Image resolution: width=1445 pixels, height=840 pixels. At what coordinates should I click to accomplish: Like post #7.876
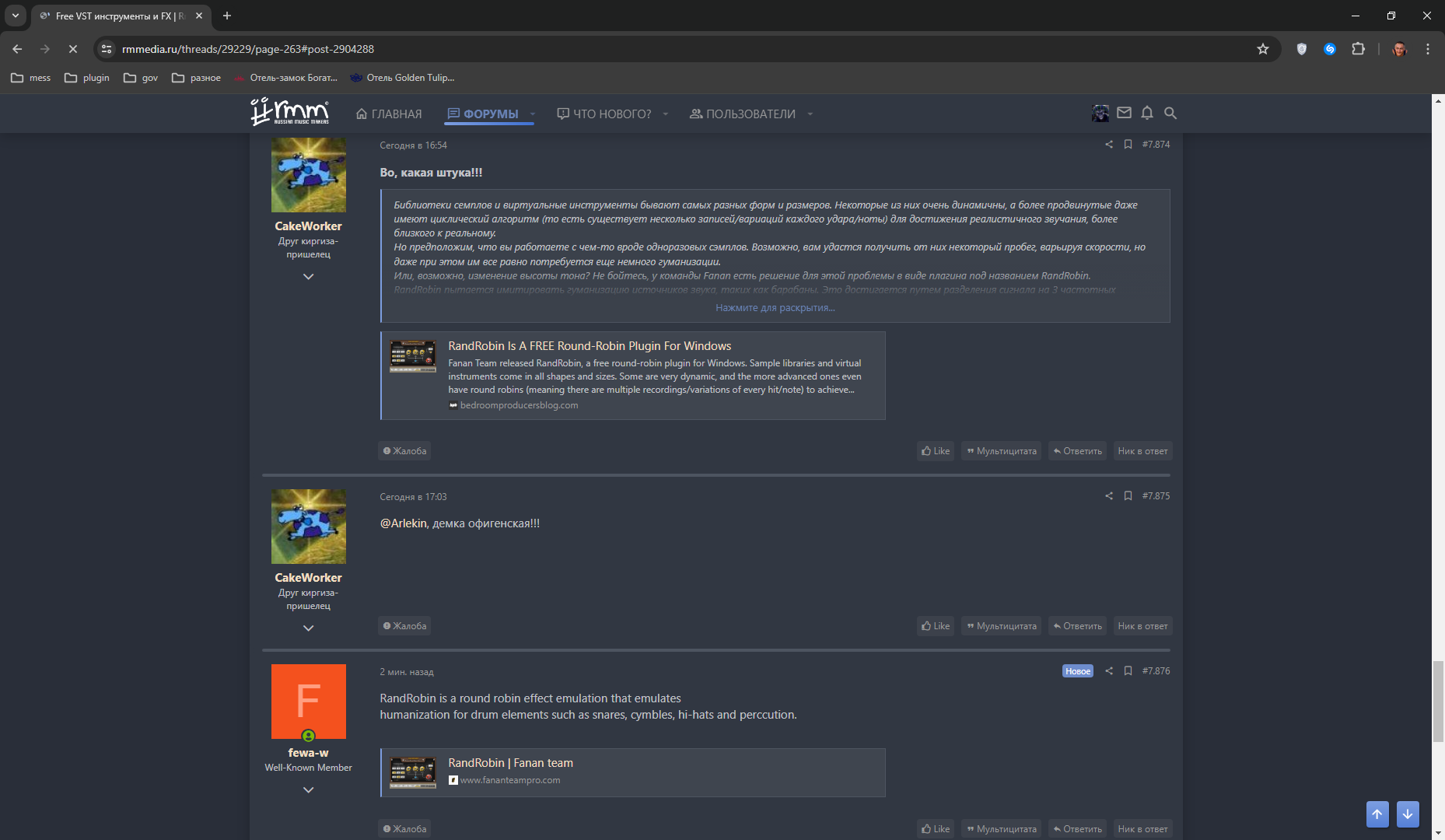(936, 829)
